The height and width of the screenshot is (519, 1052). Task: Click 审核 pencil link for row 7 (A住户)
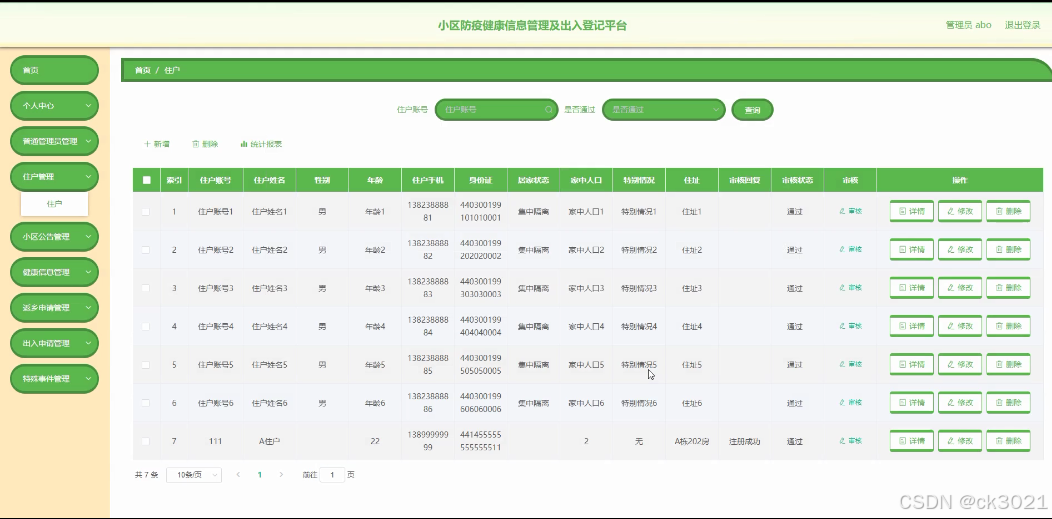click(850, 441)
